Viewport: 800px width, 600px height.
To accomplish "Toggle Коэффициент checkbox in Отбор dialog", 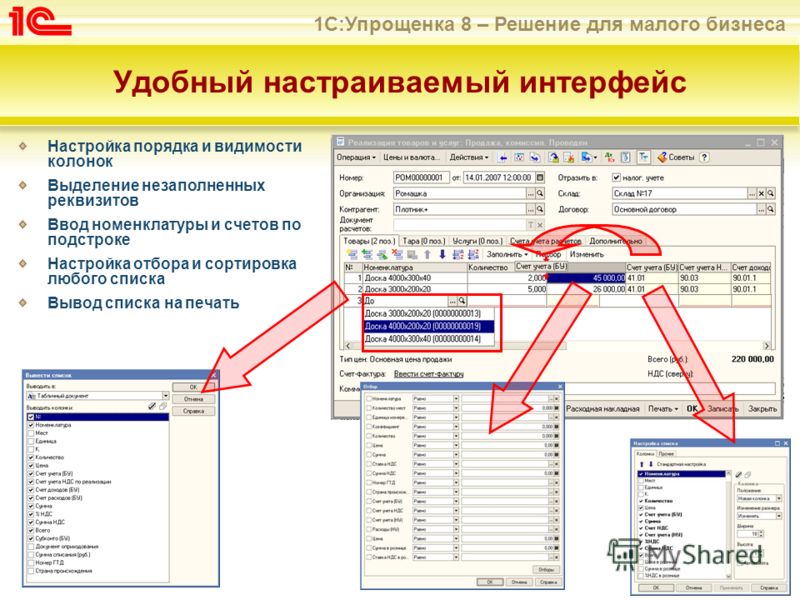I will coord(368,427).
